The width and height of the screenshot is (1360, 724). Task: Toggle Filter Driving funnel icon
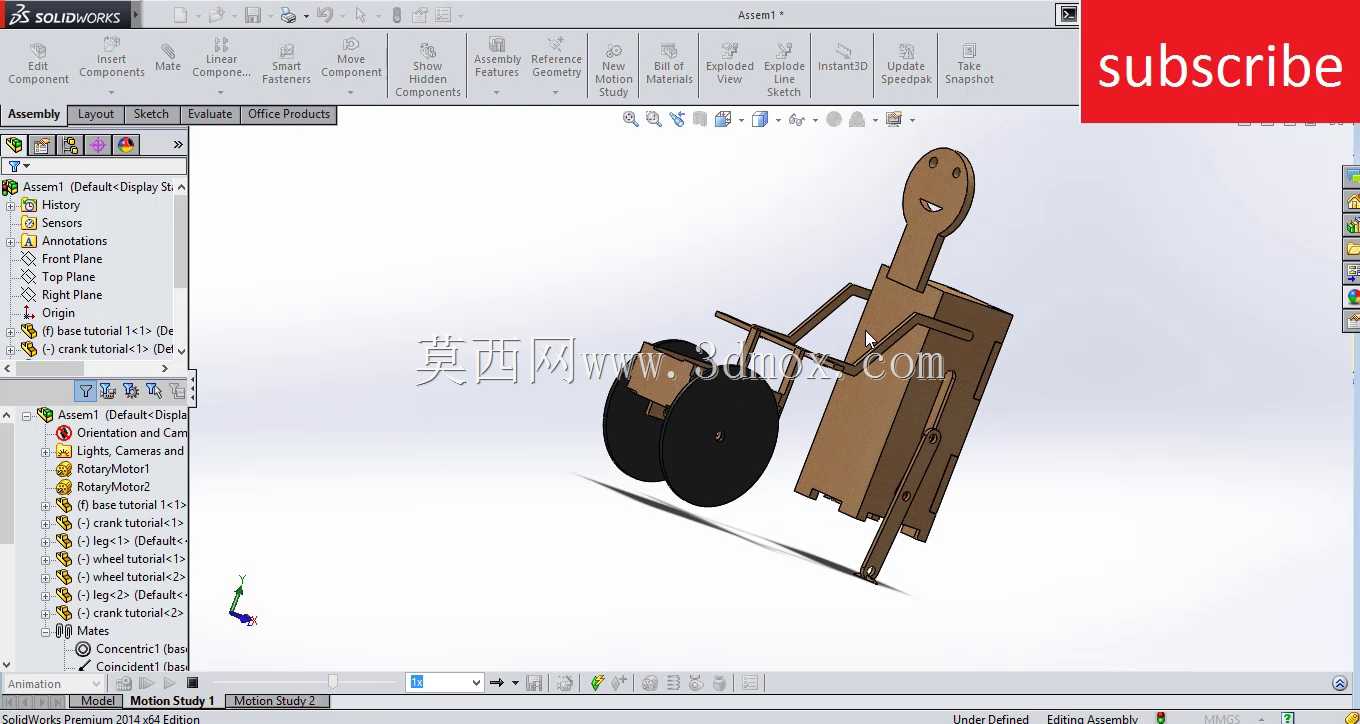pos(131,391)
